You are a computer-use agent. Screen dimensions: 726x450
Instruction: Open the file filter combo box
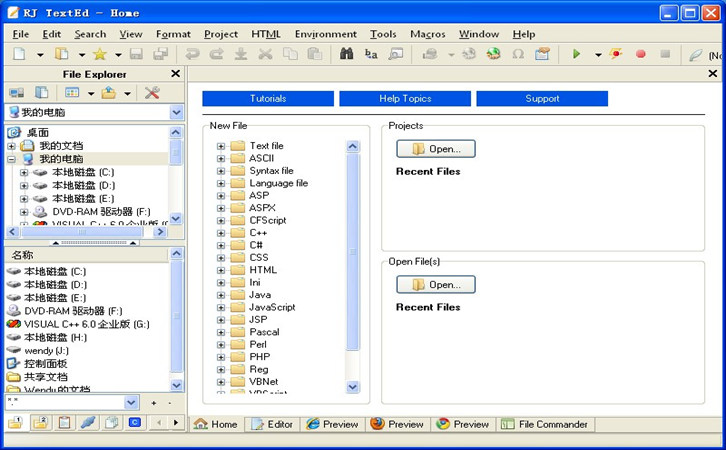[x=132, y=402]
